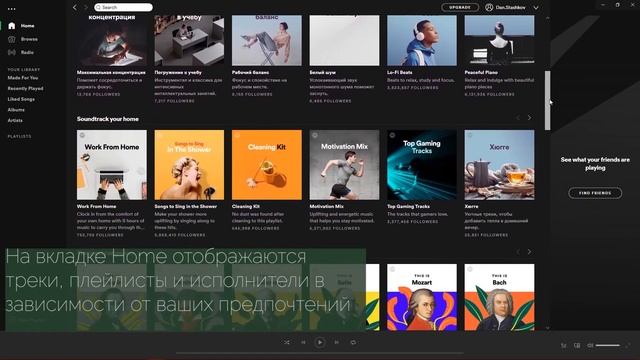Open the Top Gaming Tracks cover
Viewport: 640px width, 360px height.
click(422, 165)
